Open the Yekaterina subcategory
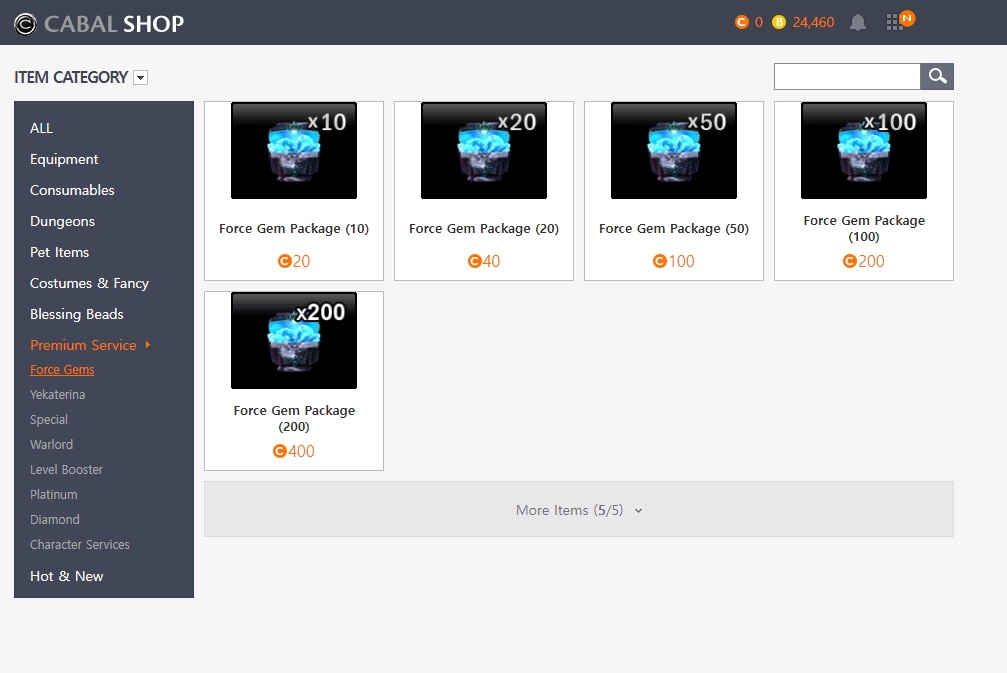Viewport: 1007px width, 673px height. 57,394
